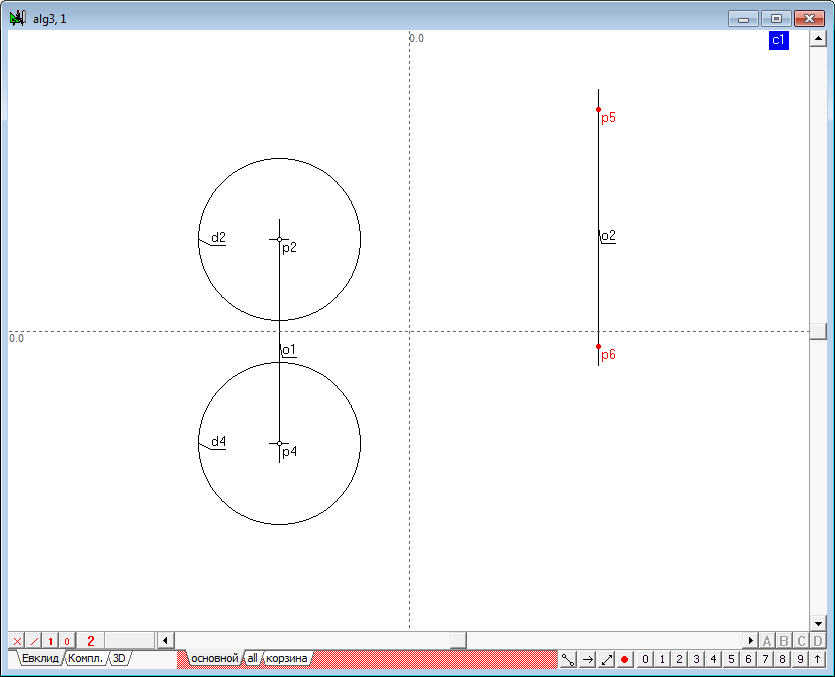835x677 pixels.
Task: Click the number 5 button
Action: point(731,659)
